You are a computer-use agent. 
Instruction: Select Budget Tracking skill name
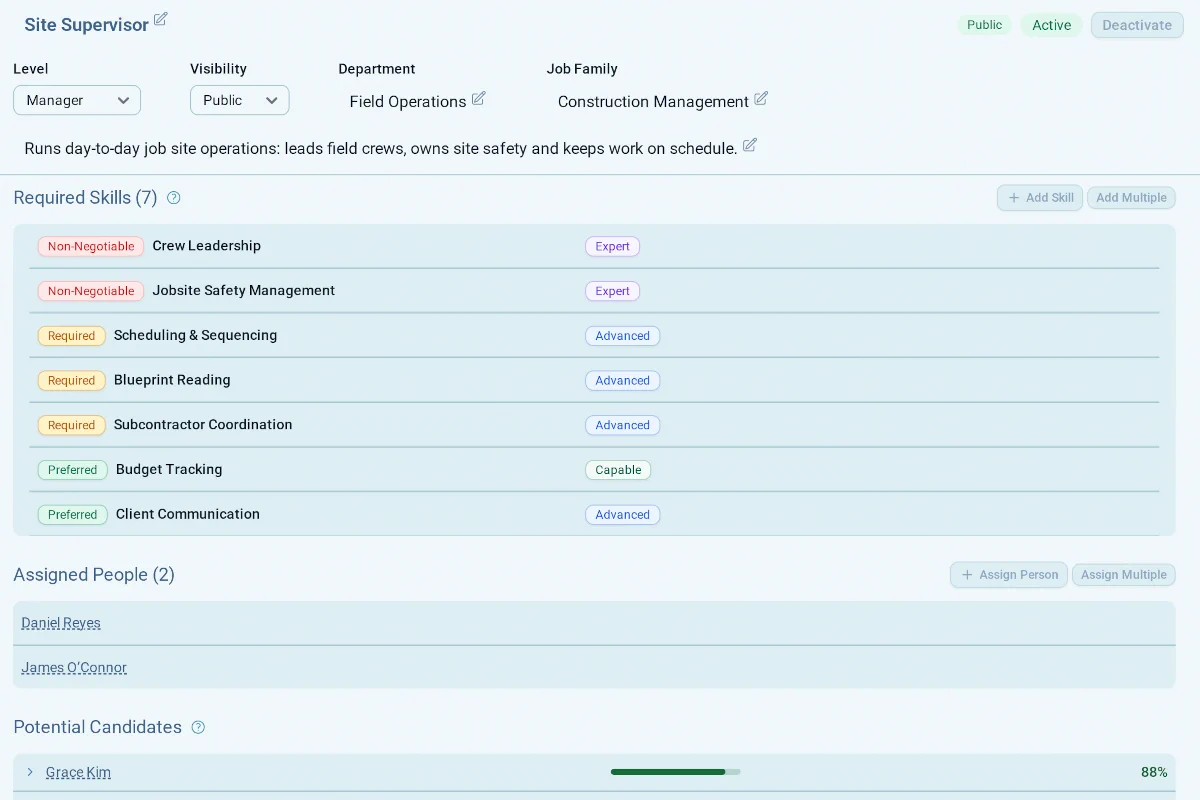tap(169, 470)
